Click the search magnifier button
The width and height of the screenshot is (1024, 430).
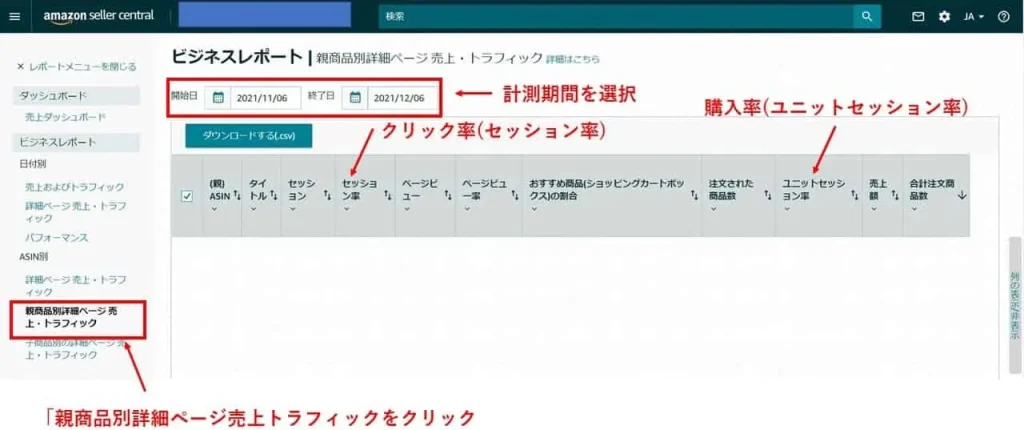pyautogui.click(x=867, y=17)
